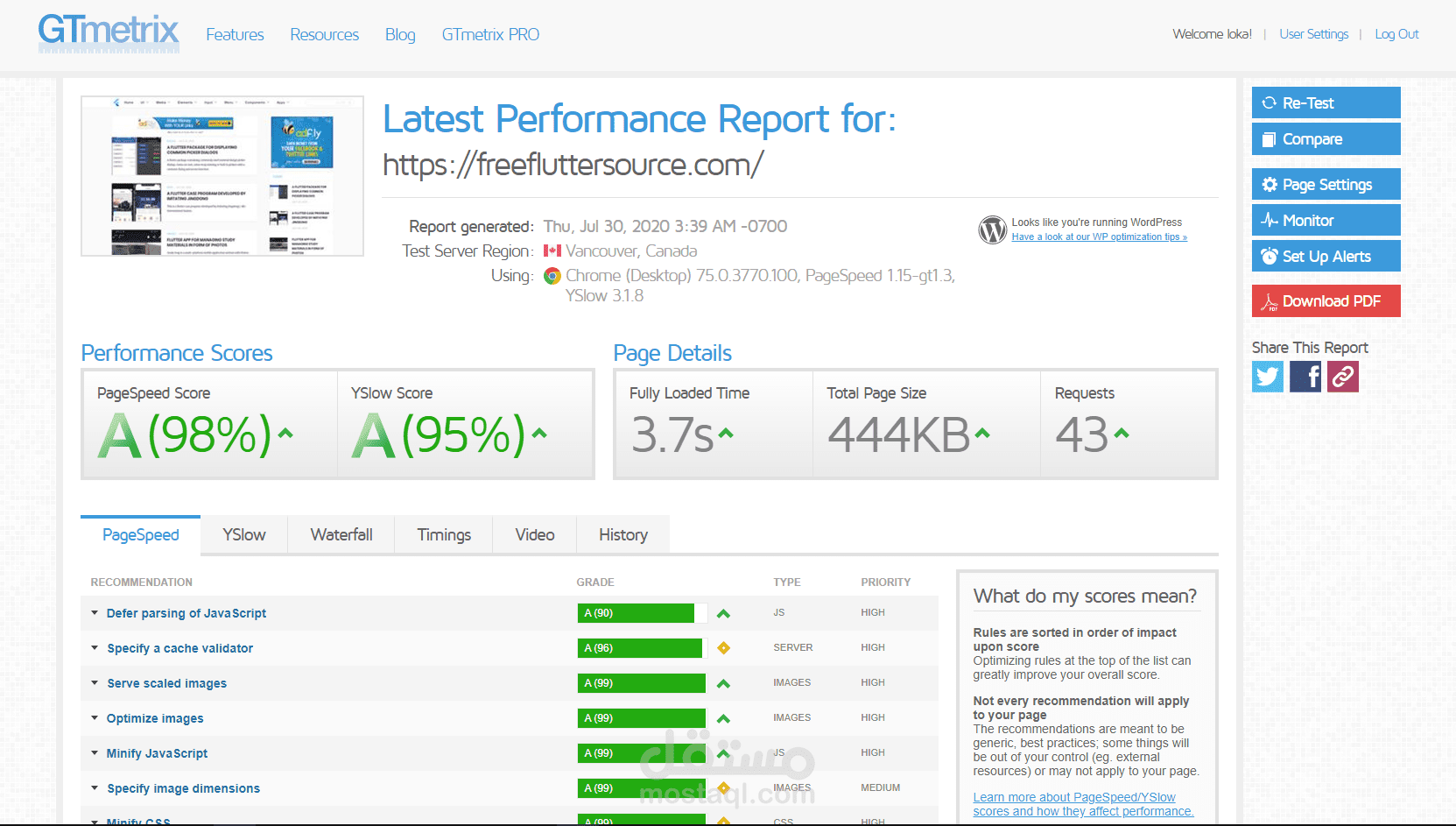Image resolution: width=1456 pixels, height=826 pixels.
Task: Click the GTmetrix logo
Action: coord(109,33)
